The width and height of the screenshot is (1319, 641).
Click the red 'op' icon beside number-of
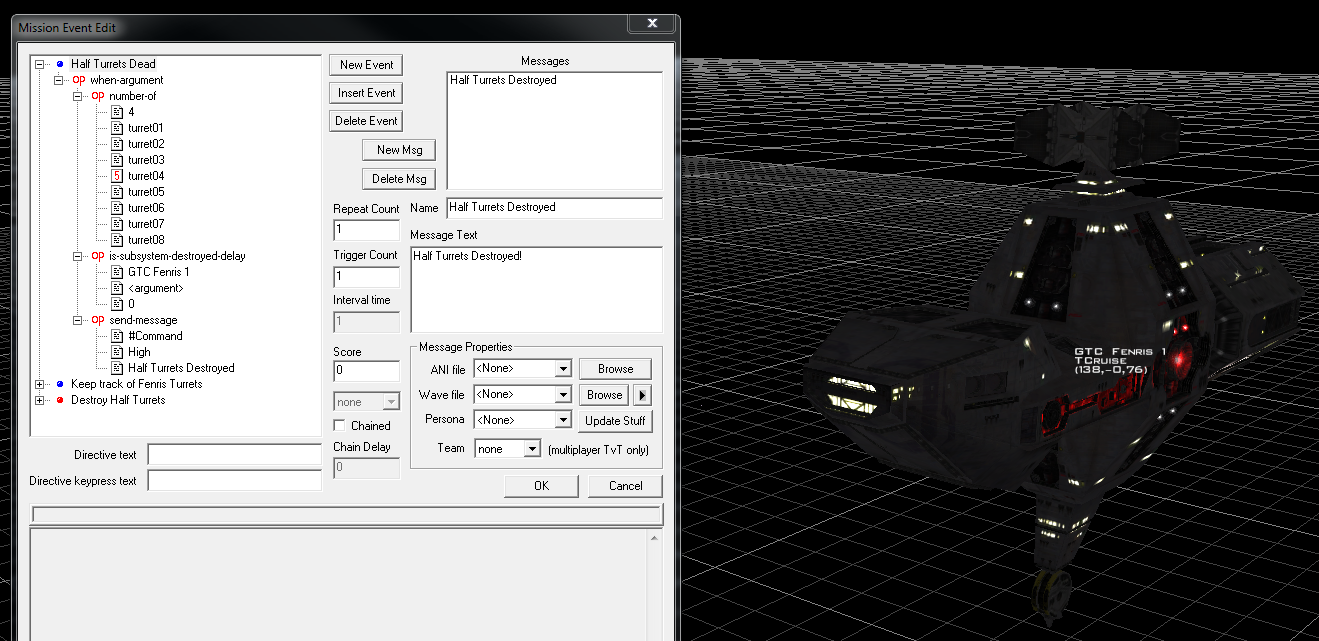pyautogui.click(x=98, y=96)
